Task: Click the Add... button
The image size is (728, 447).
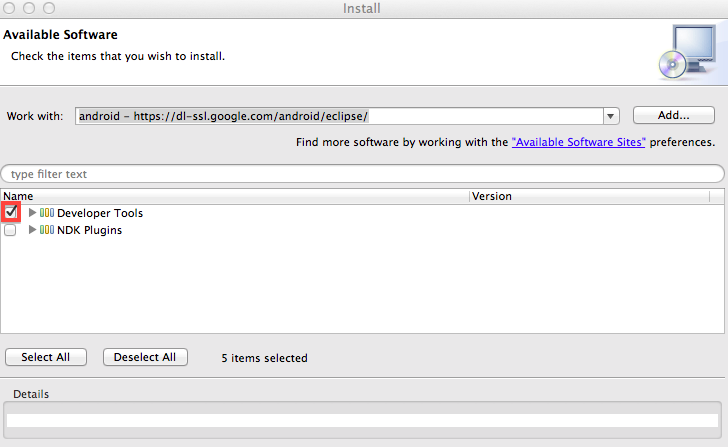Action: pos(674,115)
